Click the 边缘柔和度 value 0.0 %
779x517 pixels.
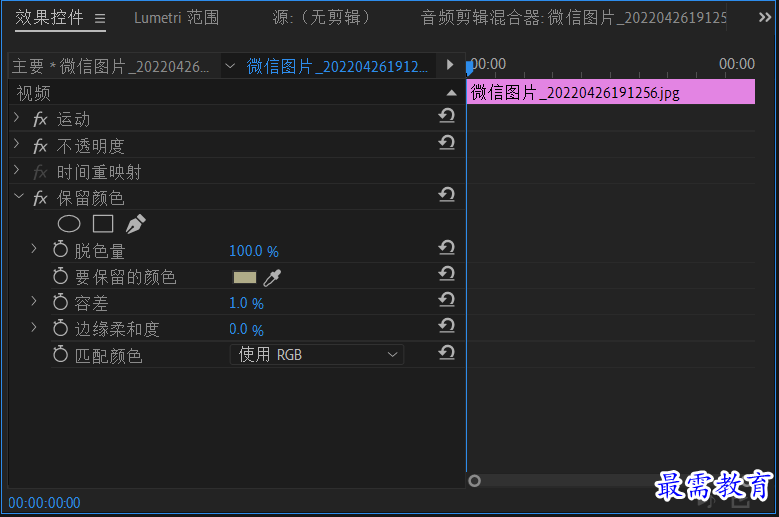[246, 329]
